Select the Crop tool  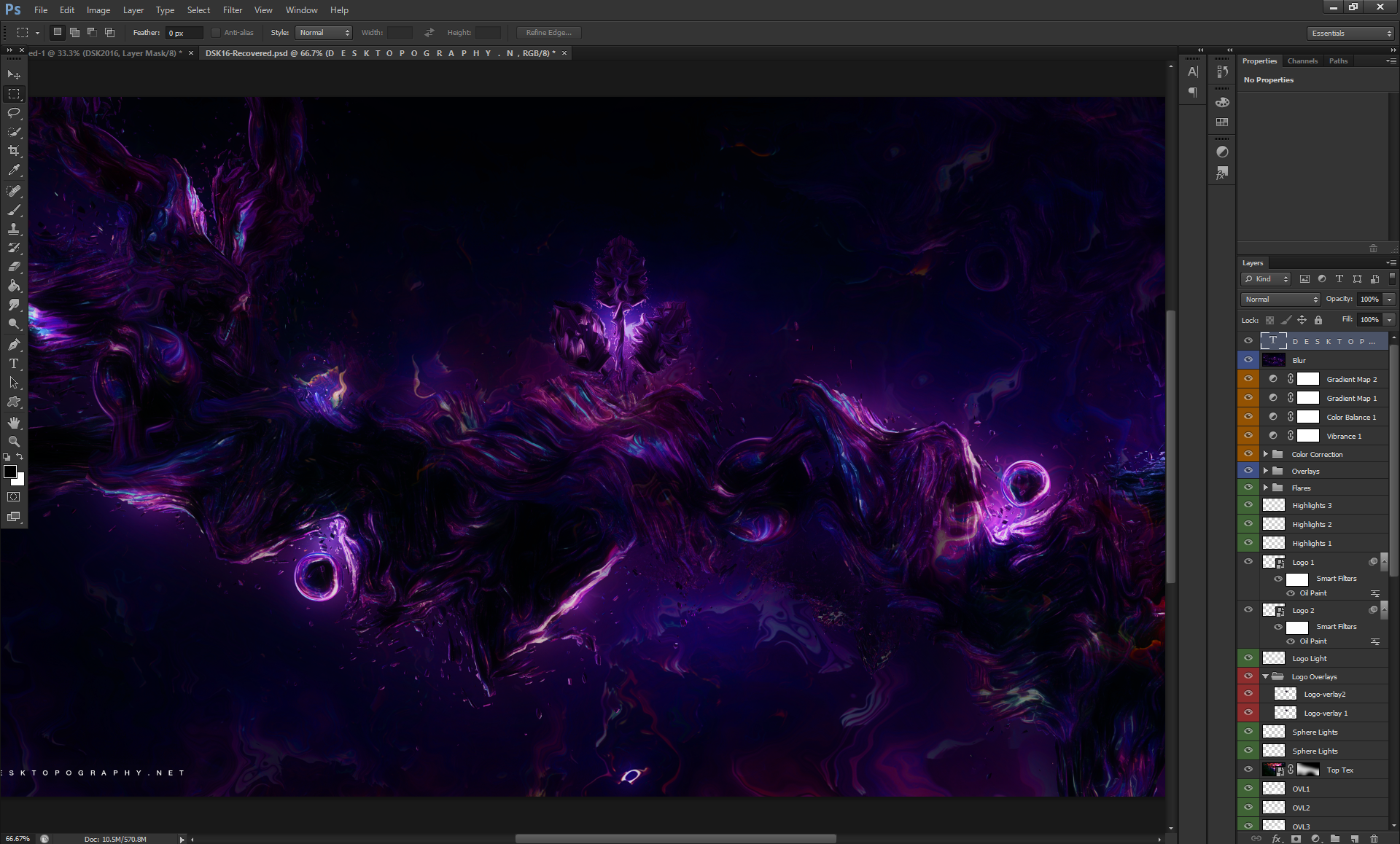[x=14, y=151]
